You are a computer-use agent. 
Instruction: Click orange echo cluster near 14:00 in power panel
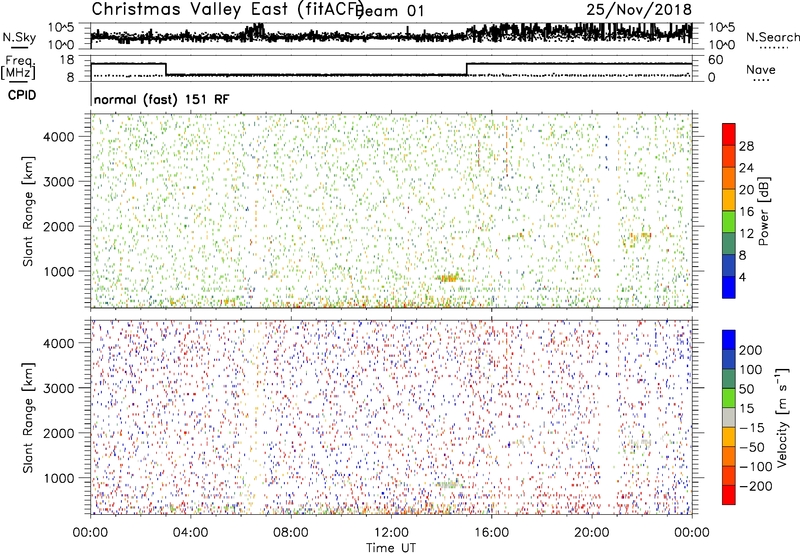pos(449,278)
